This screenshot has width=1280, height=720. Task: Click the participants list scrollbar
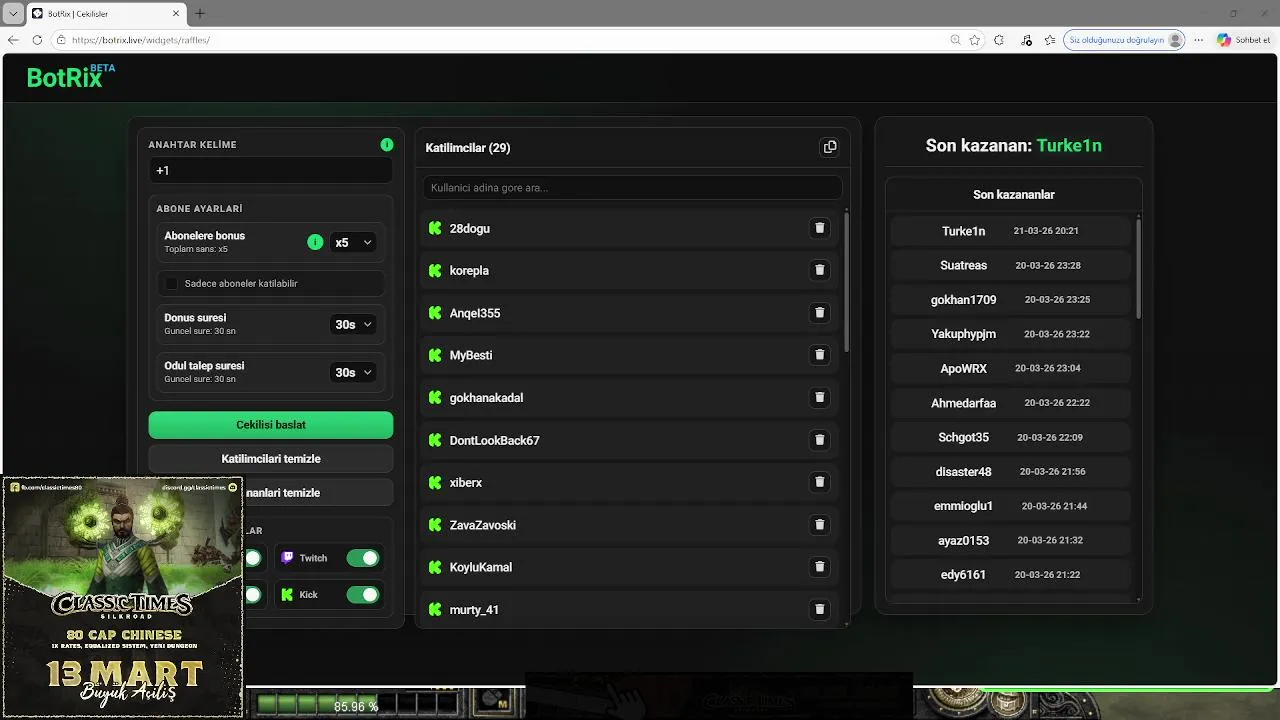(x=847, y=281)
